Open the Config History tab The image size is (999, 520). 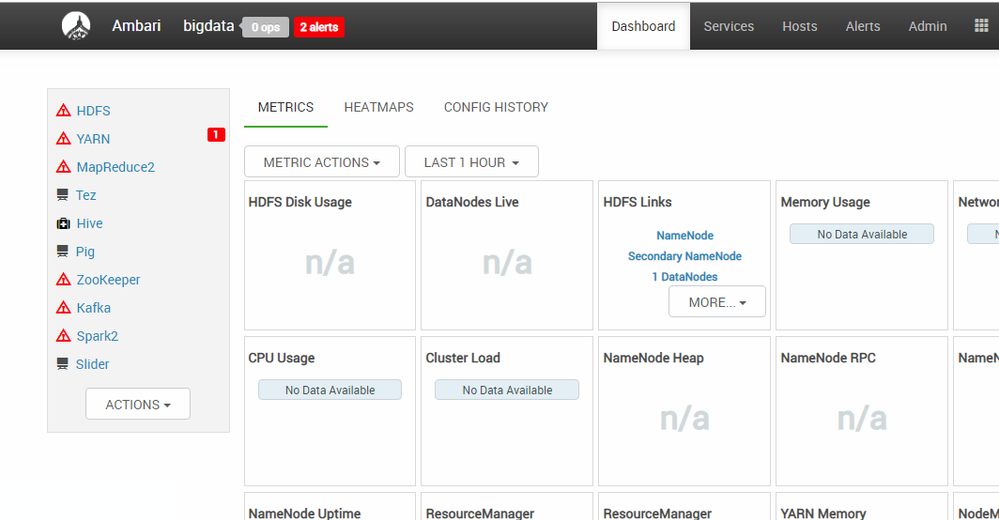coord(496,107)
